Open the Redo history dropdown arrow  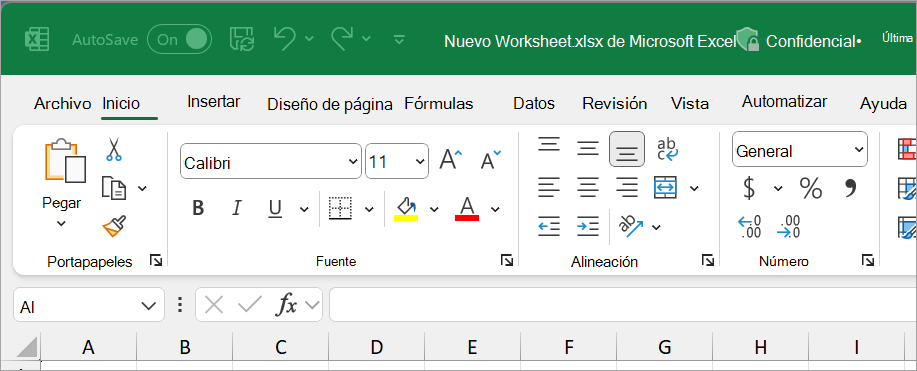coord(366,39)
